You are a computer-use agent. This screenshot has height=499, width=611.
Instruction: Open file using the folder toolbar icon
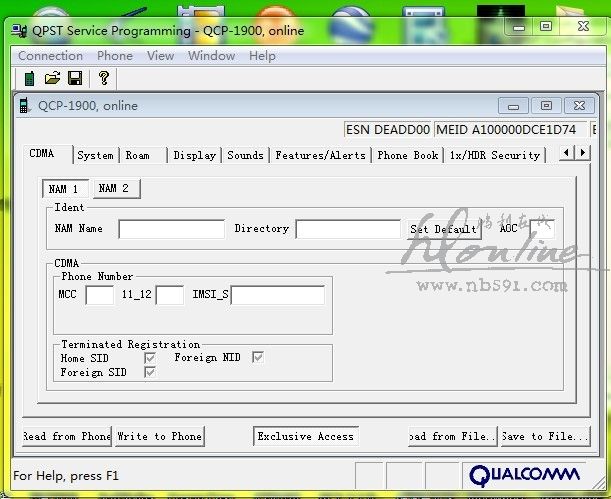[52, 78]
